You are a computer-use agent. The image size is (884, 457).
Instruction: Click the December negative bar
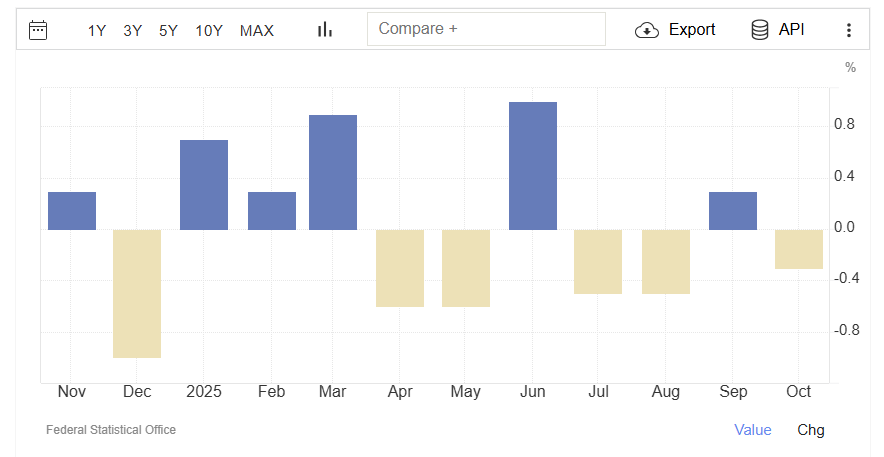137,293
